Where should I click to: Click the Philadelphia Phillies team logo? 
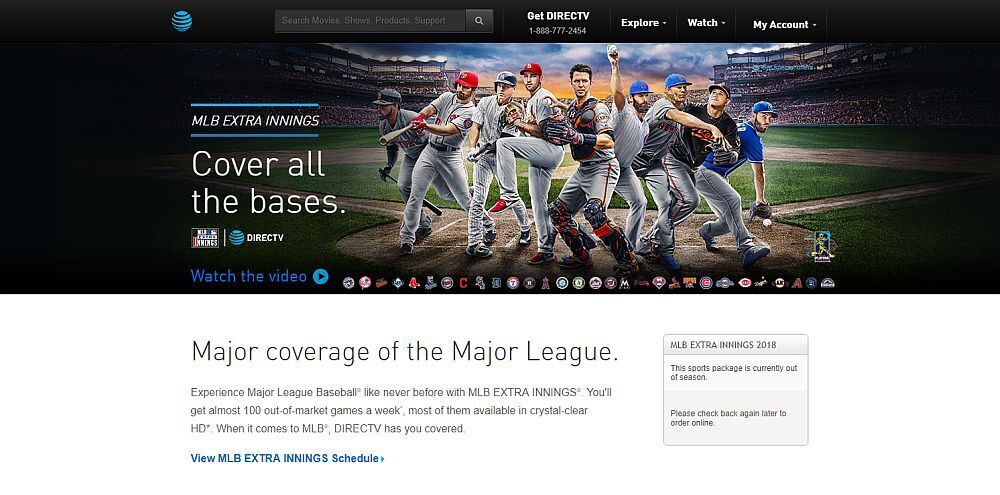point(659,283)
